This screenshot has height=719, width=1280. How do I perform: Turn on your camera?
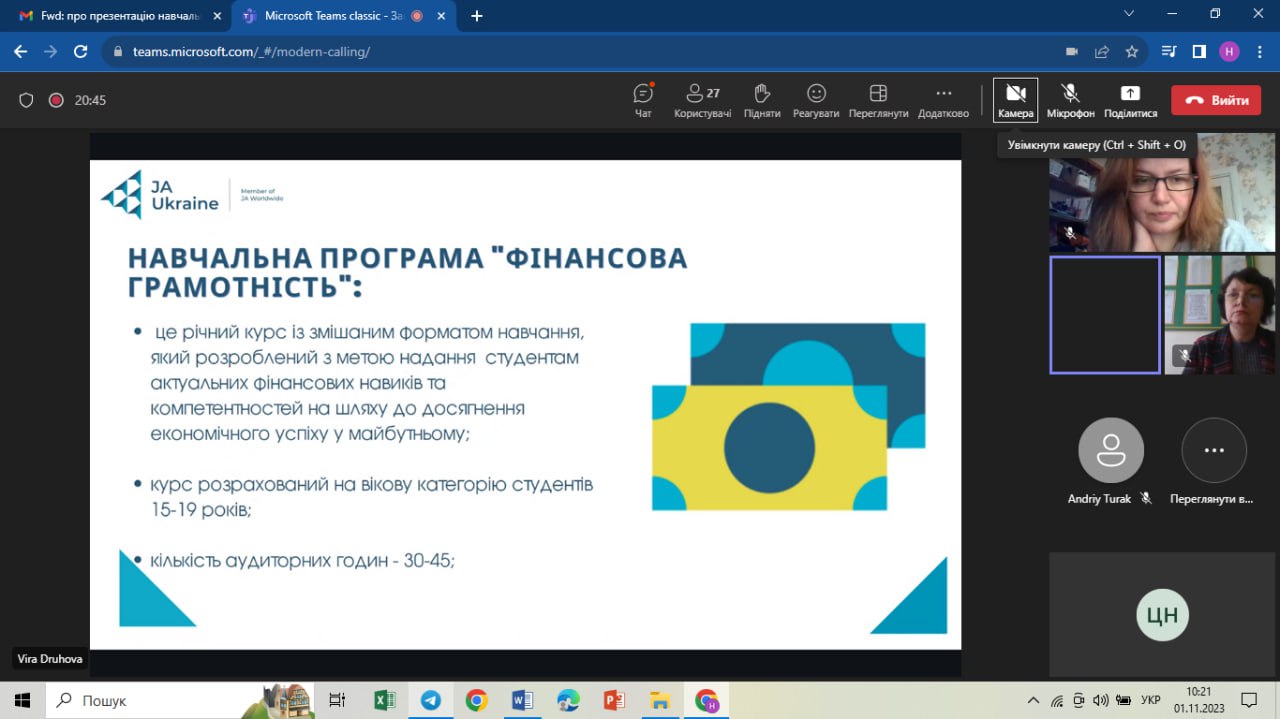1015,99
